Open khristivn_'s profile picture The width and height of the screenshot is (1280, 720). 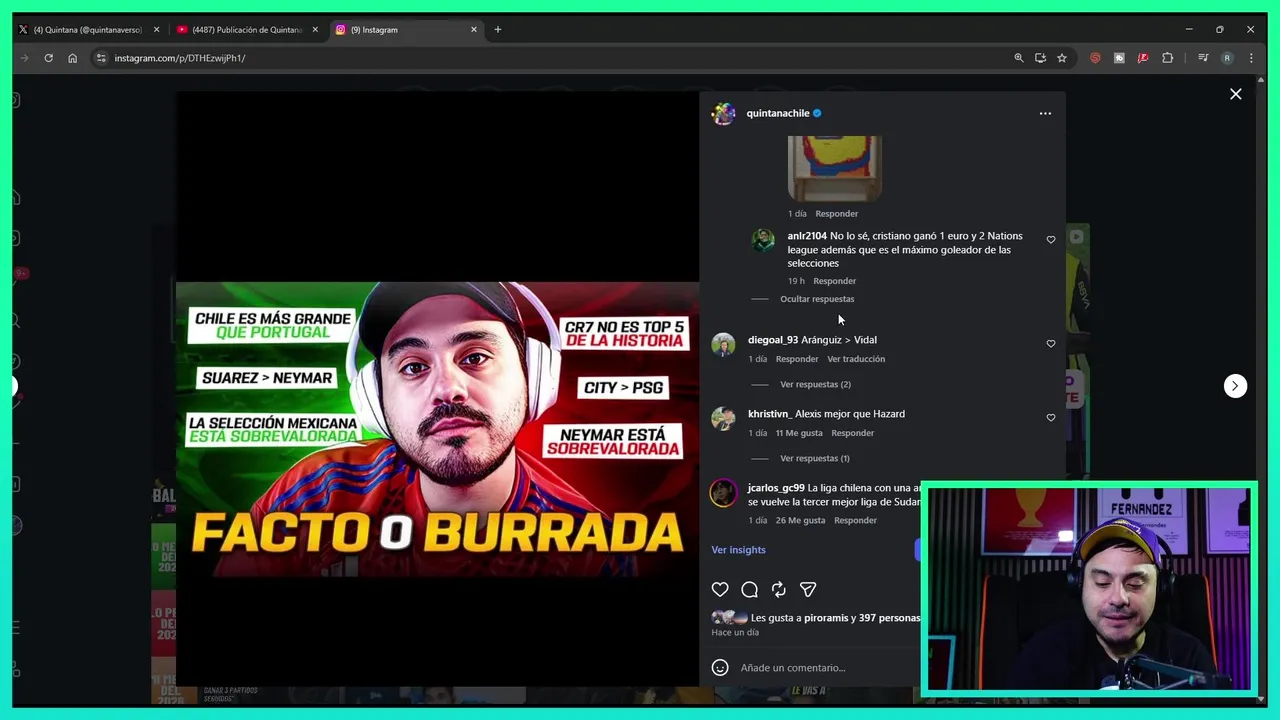(x=723, y=419)
